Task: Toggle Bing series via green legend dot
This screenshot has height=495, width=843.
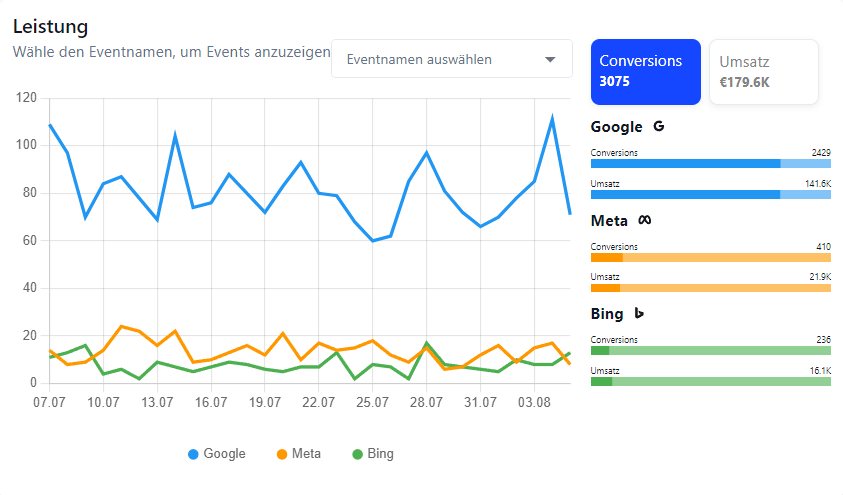Action: coord(358,454)
